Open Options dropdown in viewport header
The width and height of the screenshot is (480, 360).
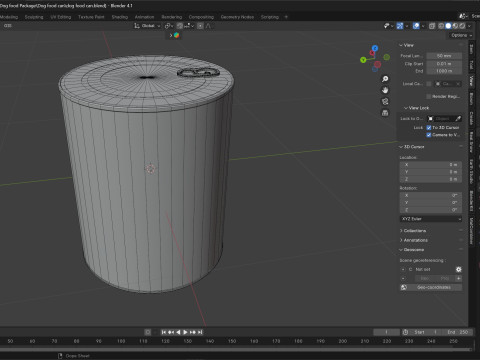461,35
